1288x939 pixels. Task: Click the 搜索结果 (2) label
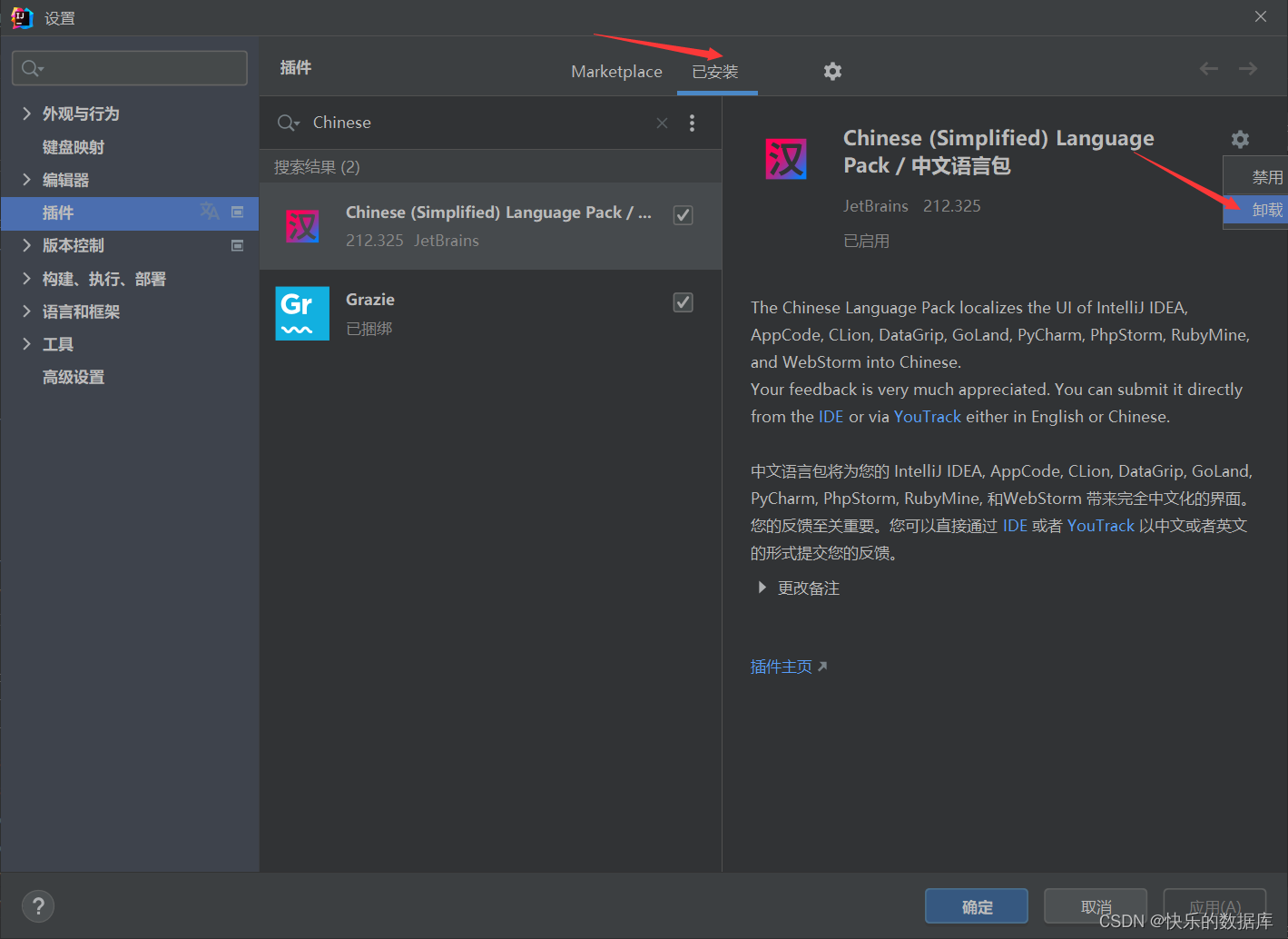[317, 167]
